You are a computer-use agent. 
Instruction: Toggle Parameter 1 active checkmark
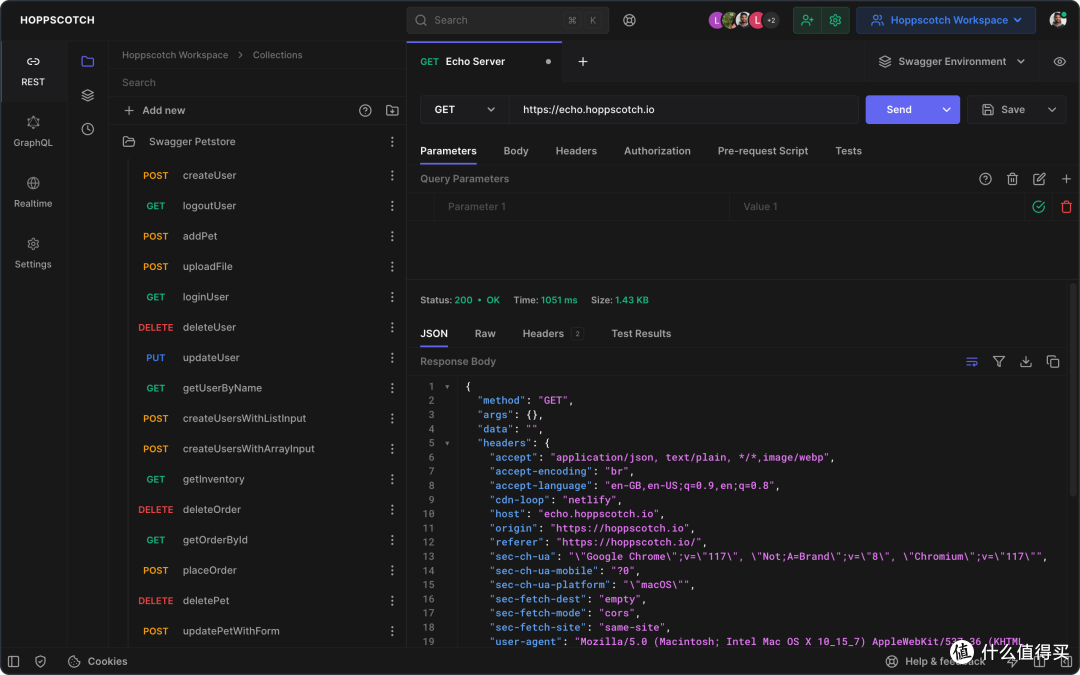pyautogui.click(x=1039, y=207)
